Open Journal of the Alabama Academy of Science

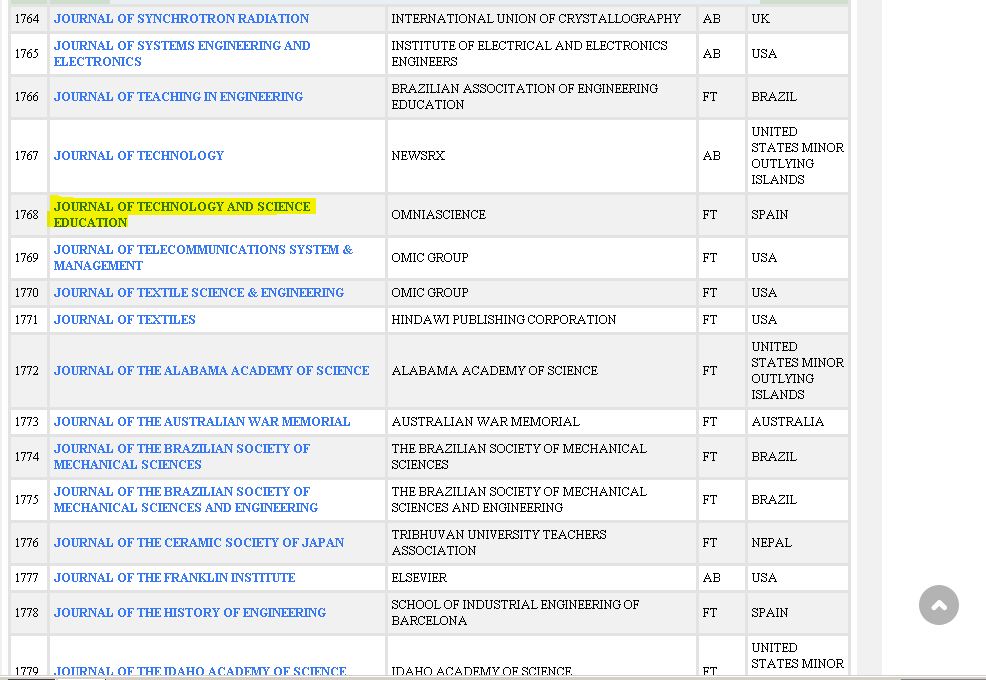(211, 371)
